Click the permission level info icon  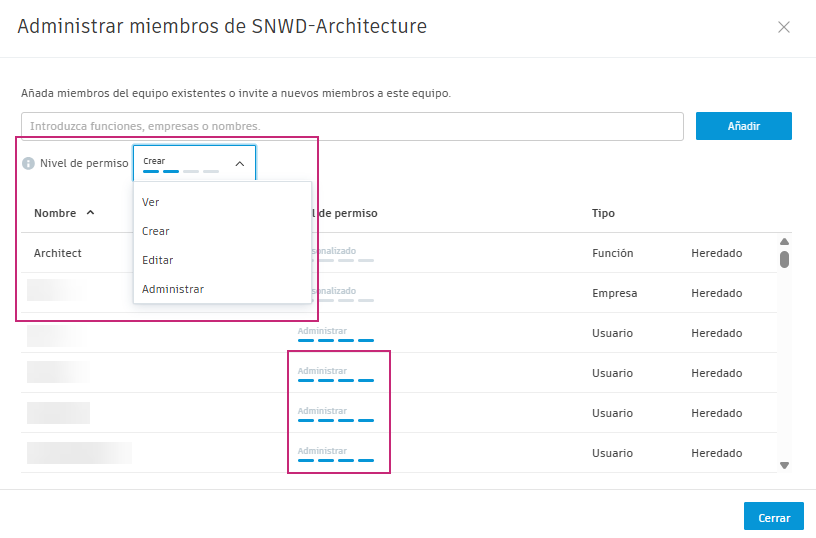(28, 163)
